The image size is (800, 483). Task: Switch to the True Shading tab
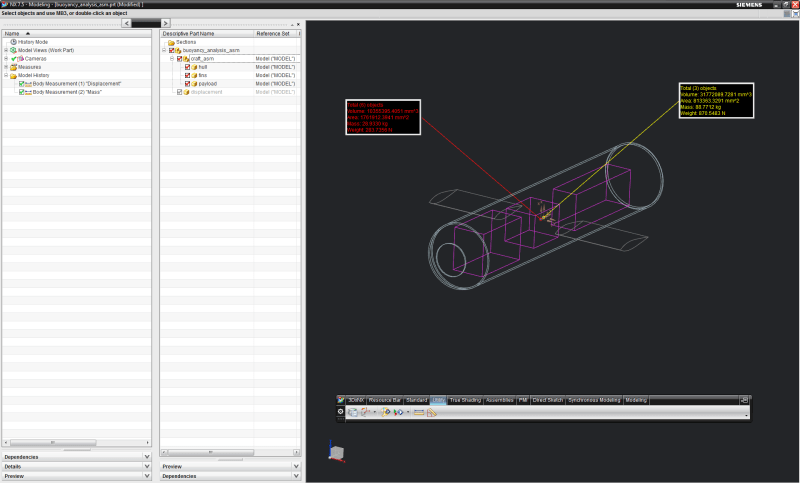pos(465,400)
